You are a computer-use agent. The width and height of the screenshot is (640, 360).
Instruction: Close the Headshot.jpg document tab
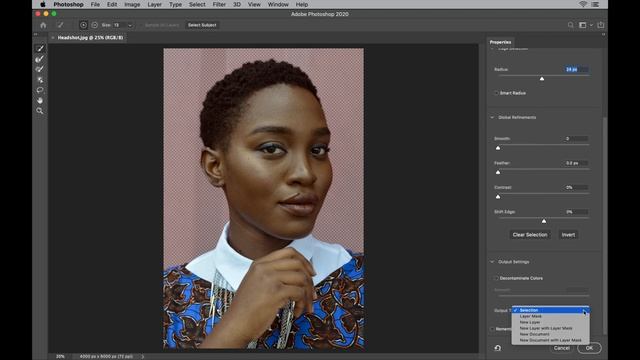coord(53,38)
